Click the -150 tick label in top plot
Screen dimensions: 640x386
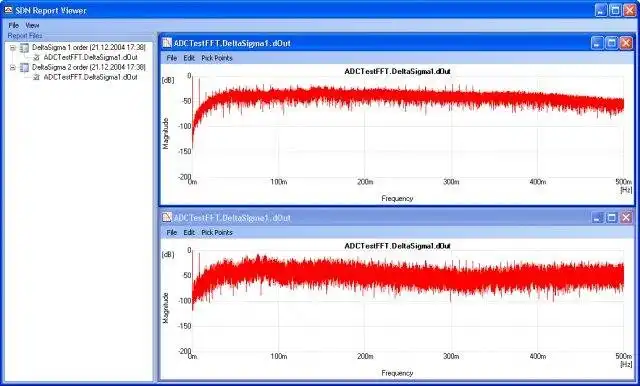point(184,151)
